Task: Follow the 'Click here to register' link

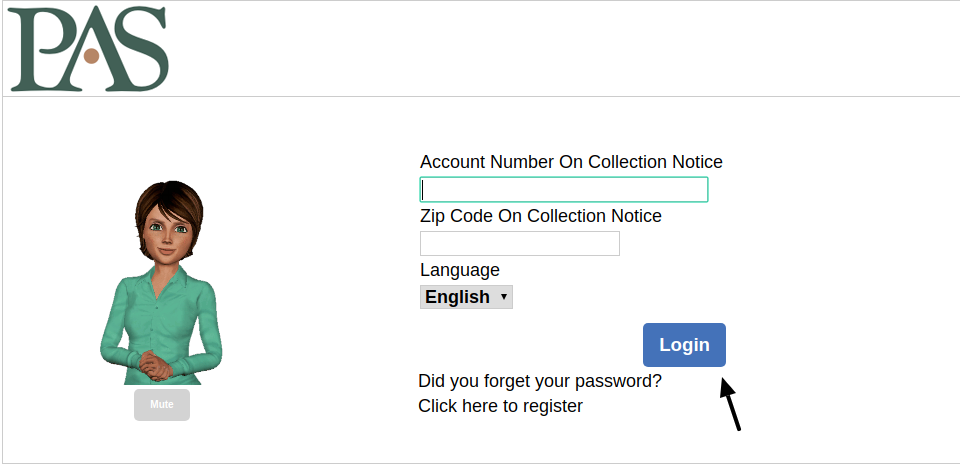Action: 500,406
